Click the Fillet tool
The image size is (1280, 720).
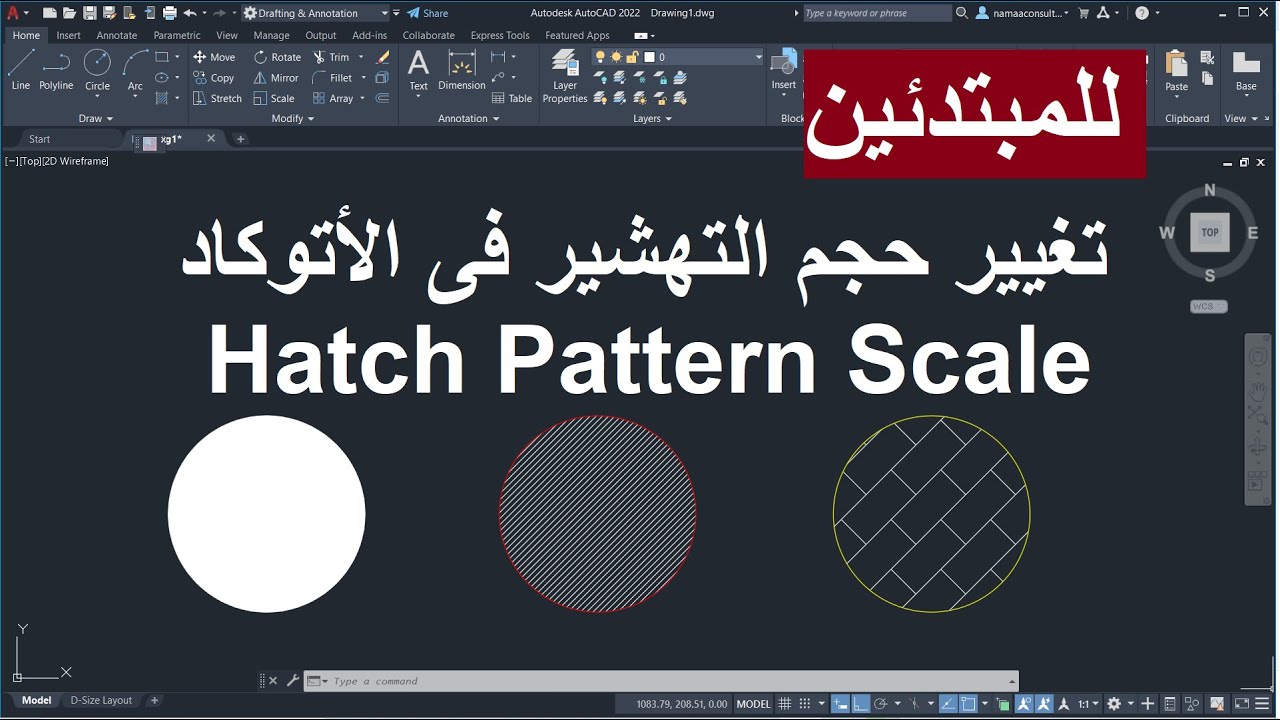coord(332,78)
